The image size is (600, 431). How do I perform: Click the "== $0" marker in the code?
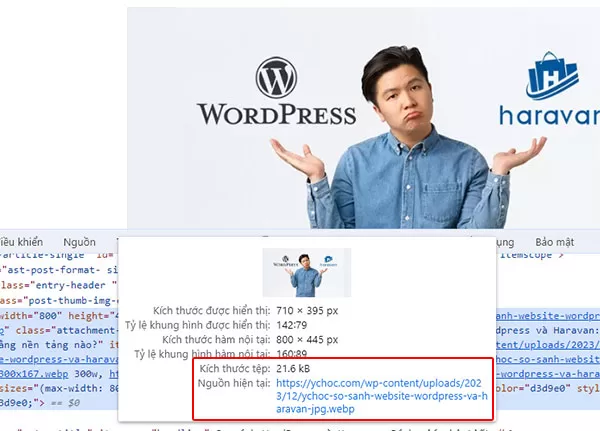pos(64,403)
